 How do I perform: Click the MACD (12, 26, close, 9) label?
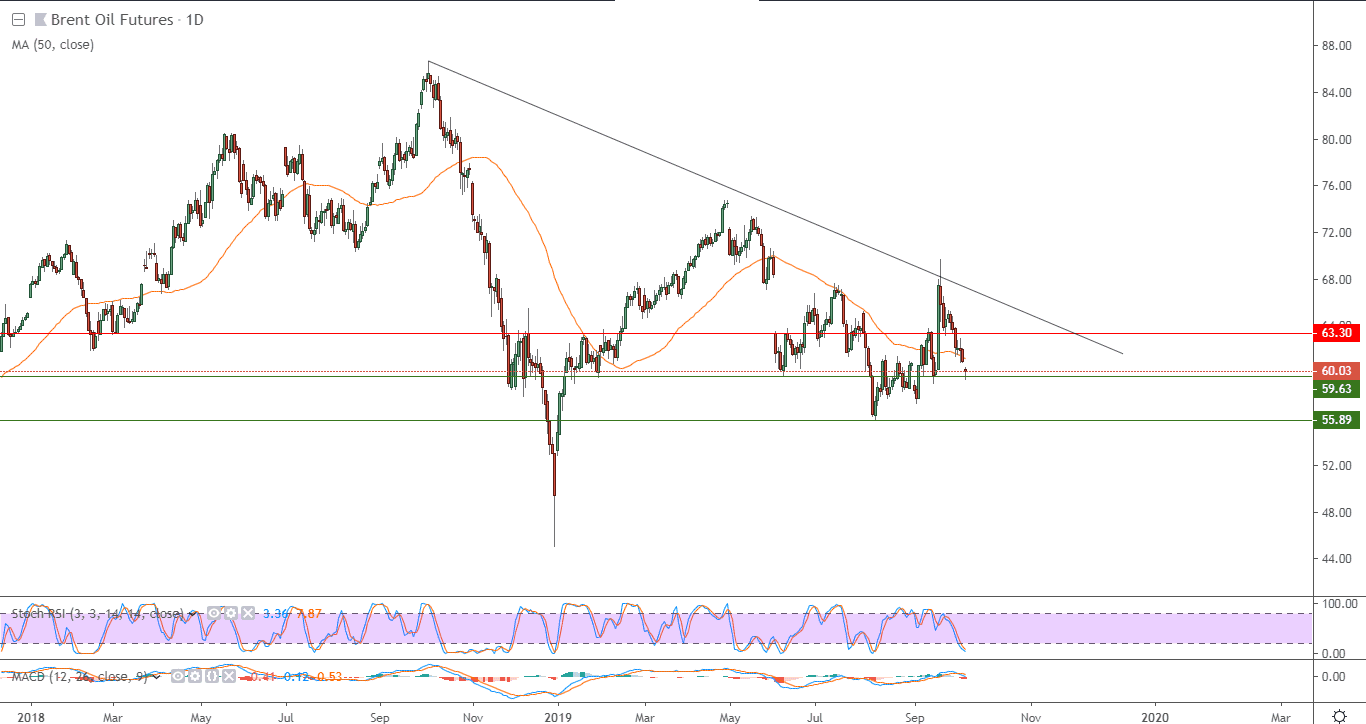(x=80, y=677)
